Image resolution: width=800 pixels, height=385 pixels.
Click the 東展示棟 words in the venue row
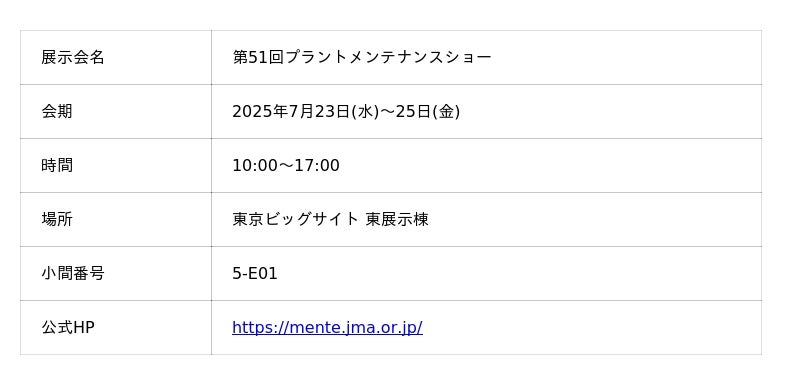click(x=397, y=219)
